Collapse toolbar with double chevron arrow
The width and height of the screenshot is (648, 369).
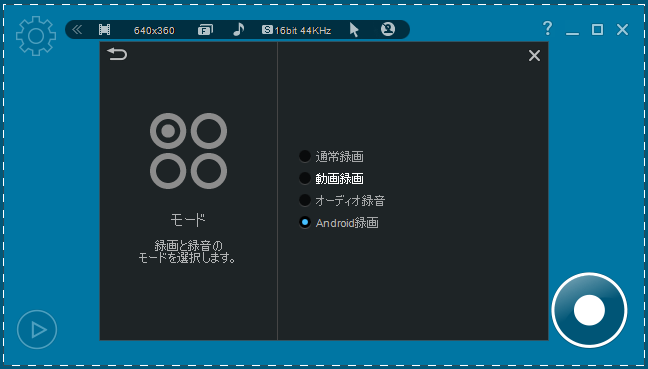pos(77,30)
